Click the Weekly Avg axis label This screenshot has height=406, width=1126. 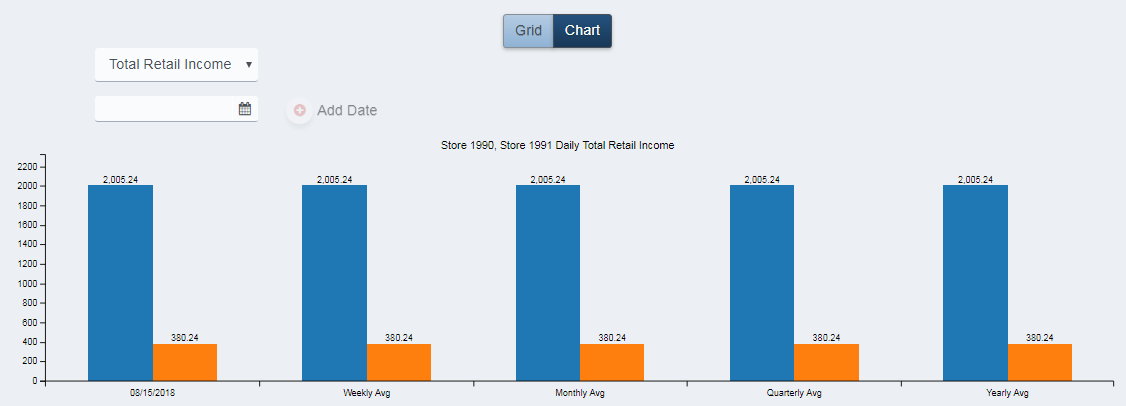click(366, 393)
